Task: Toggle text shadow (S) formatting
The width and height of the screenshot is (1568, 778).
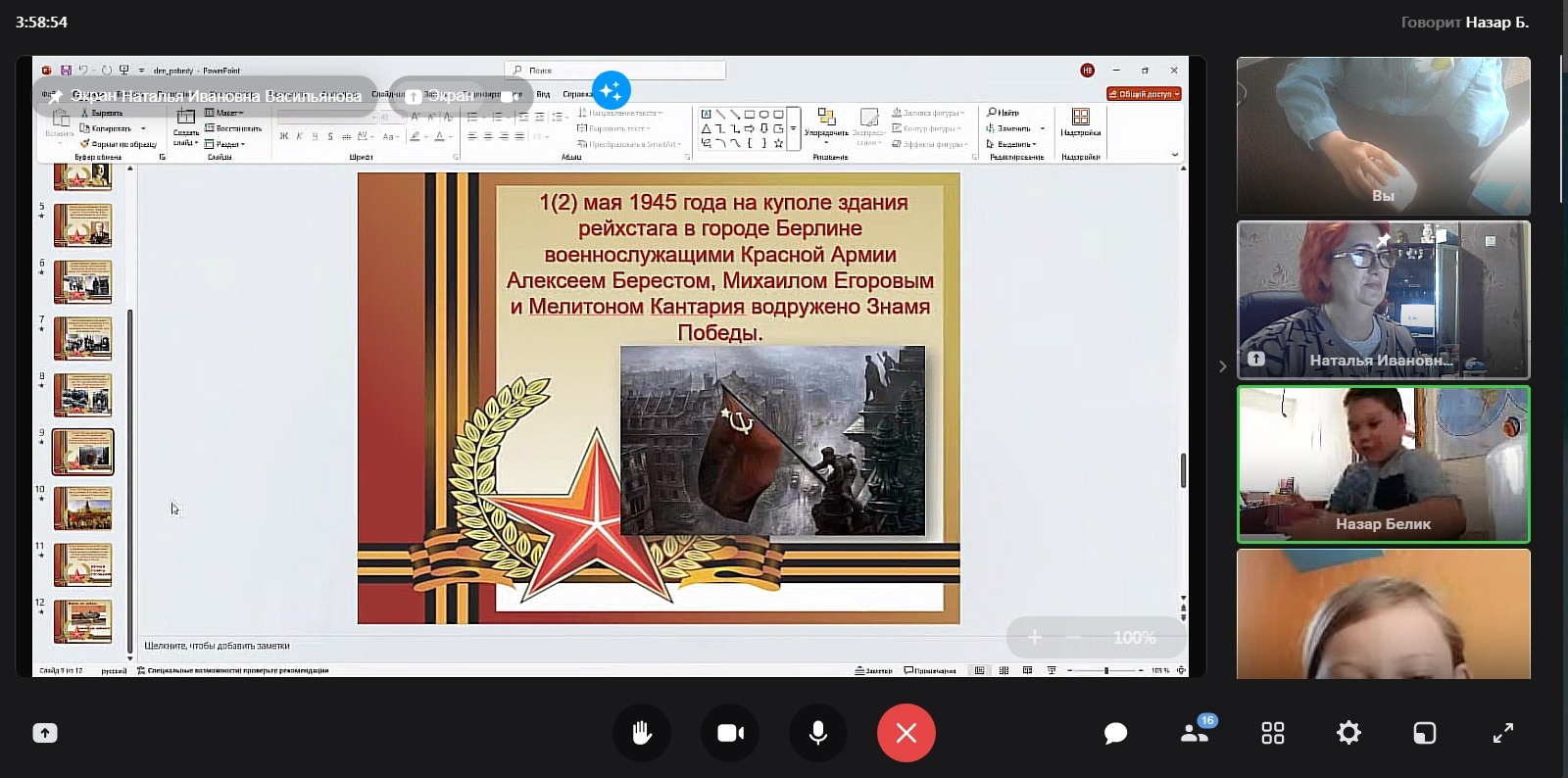Action: (x=330, y=136)
